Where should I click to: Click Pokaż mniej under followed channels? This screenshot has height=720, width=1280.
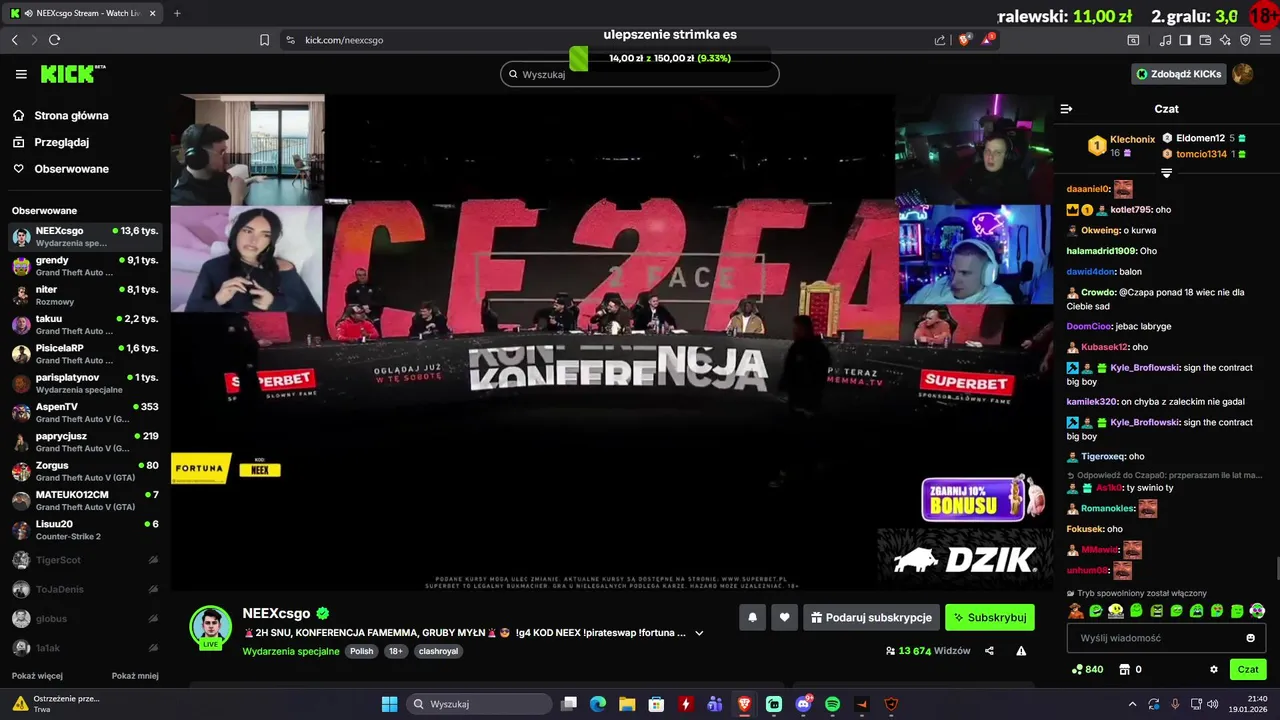pyautogui.click(x=135, y=676)
